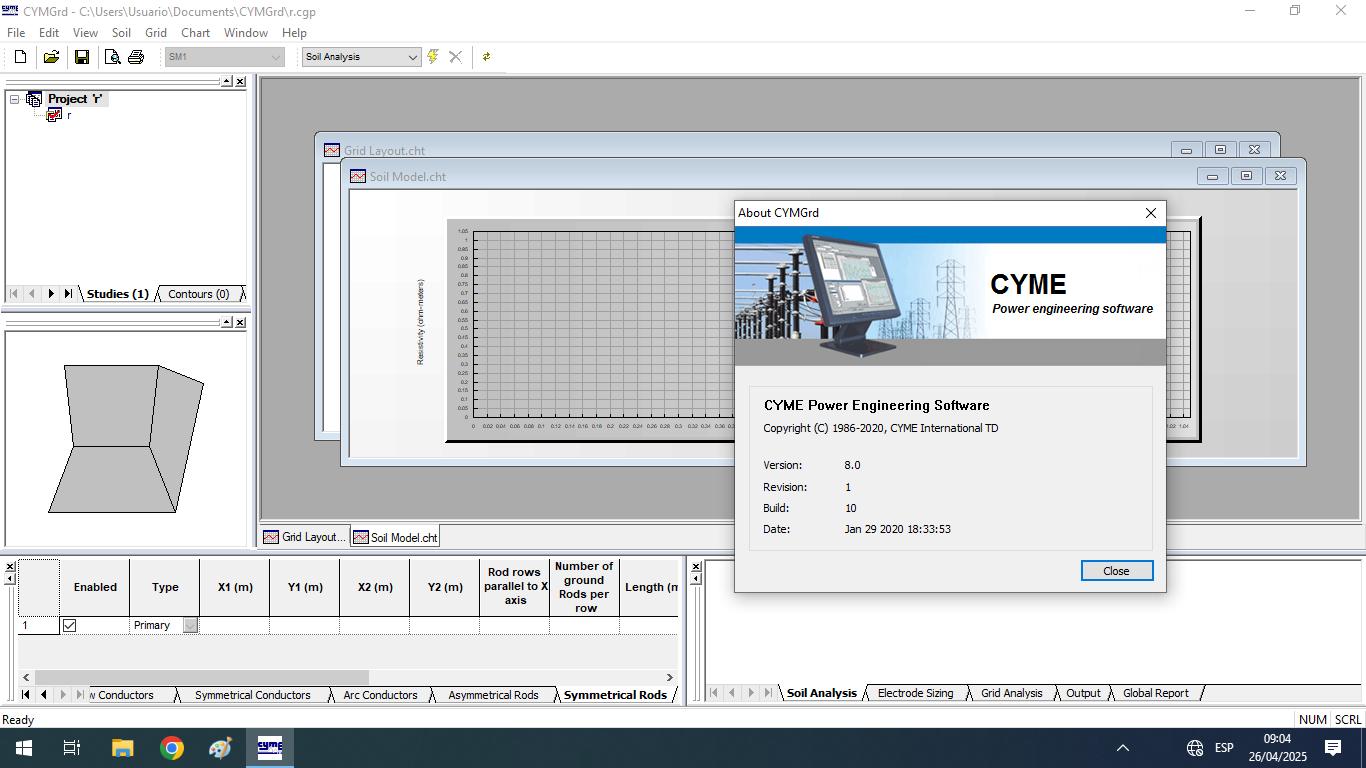Go to the previous data-table tab
Viewport: 1366px width, 768px height.
[x=43, y=694]
